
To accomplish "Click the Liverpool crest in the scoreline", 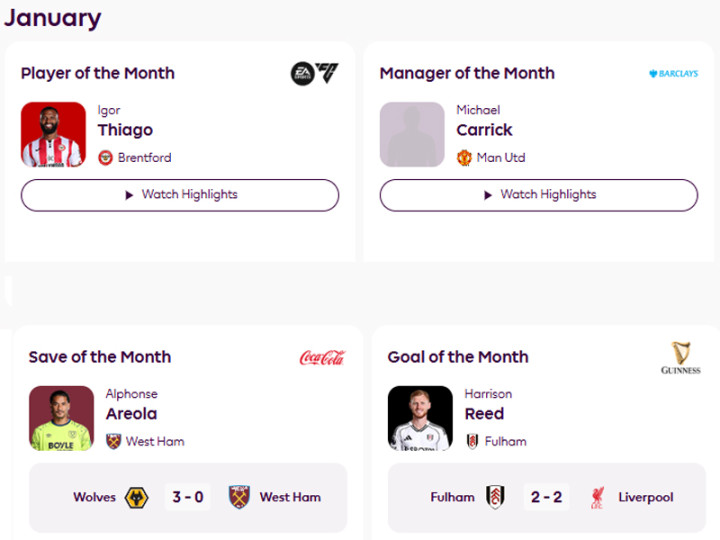I will pos(597,497).
